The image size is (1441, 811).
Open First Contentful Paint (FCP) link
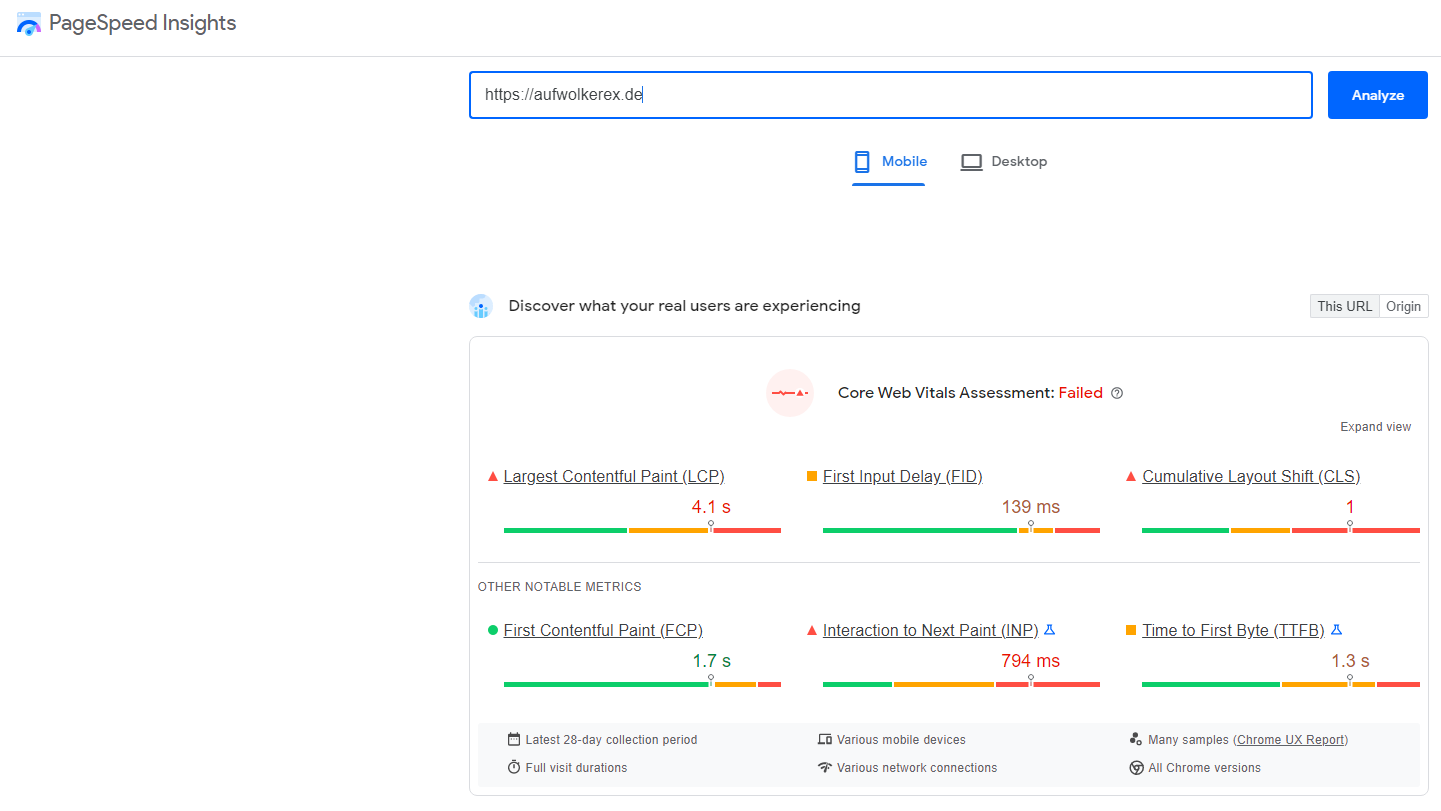(x=603, y=630)
